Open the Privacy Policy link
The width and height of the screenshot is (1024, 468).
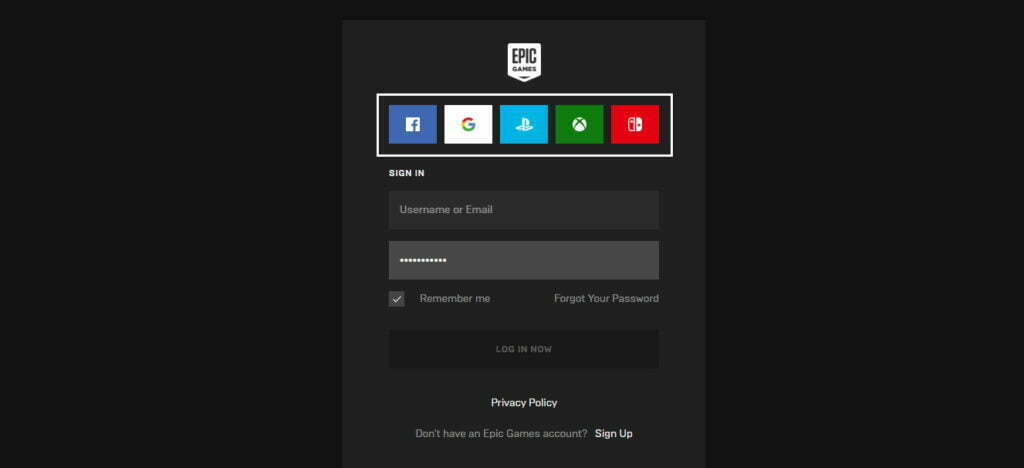click(524, 403)
